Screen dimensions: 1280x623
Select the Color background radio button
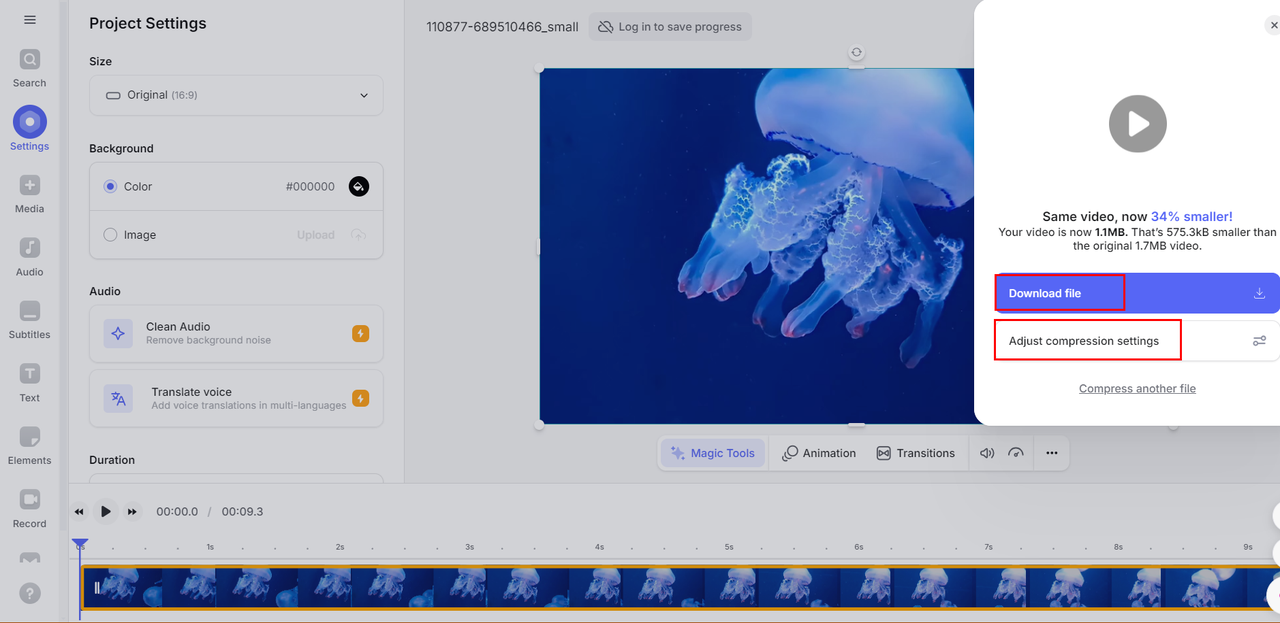point(111,187)
